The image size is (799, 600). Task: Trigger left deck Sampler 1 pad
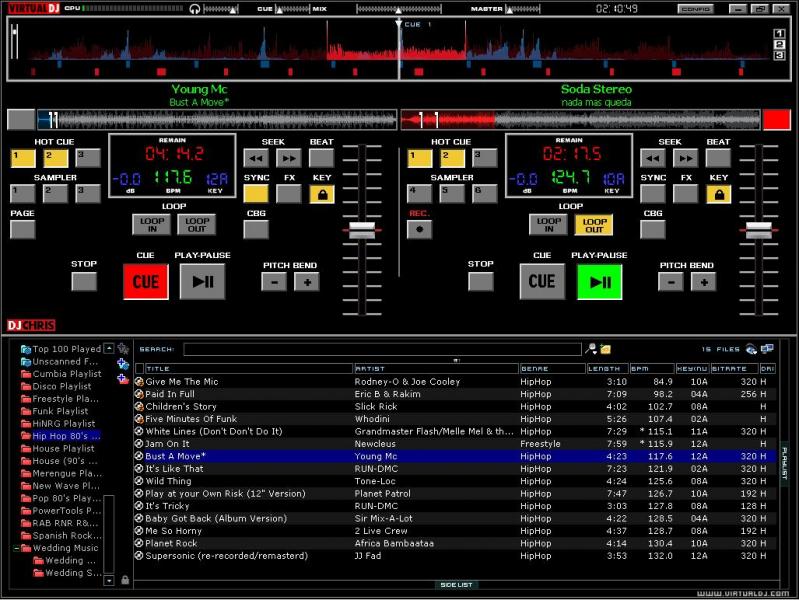click(22, 194)
